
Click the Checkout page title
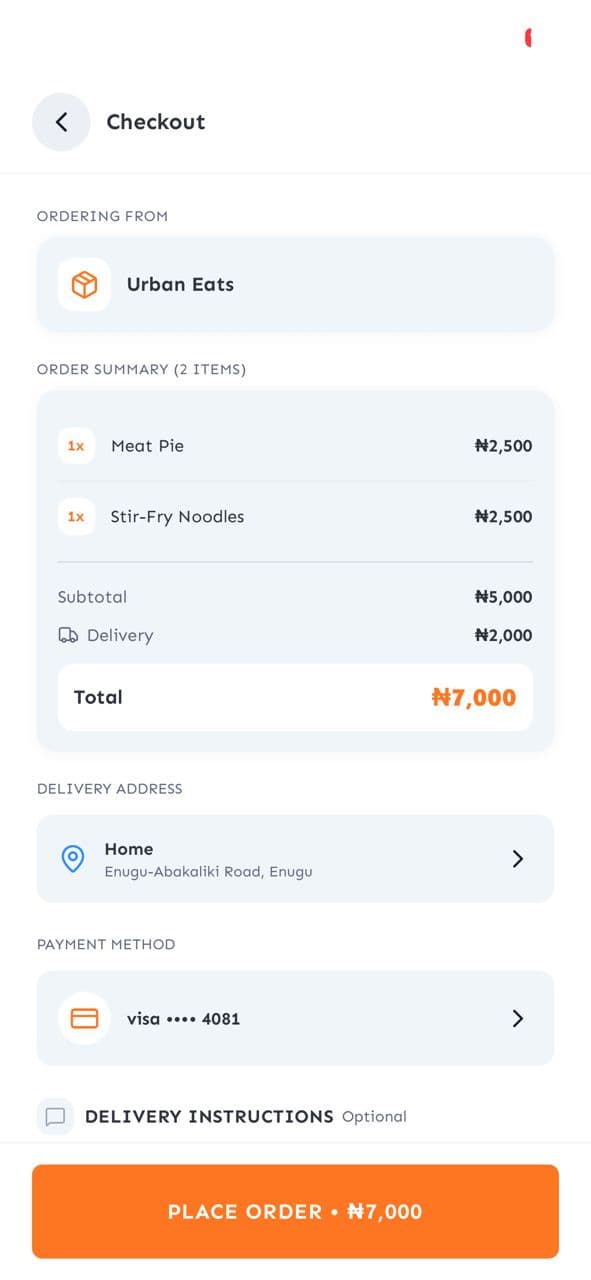156,122
